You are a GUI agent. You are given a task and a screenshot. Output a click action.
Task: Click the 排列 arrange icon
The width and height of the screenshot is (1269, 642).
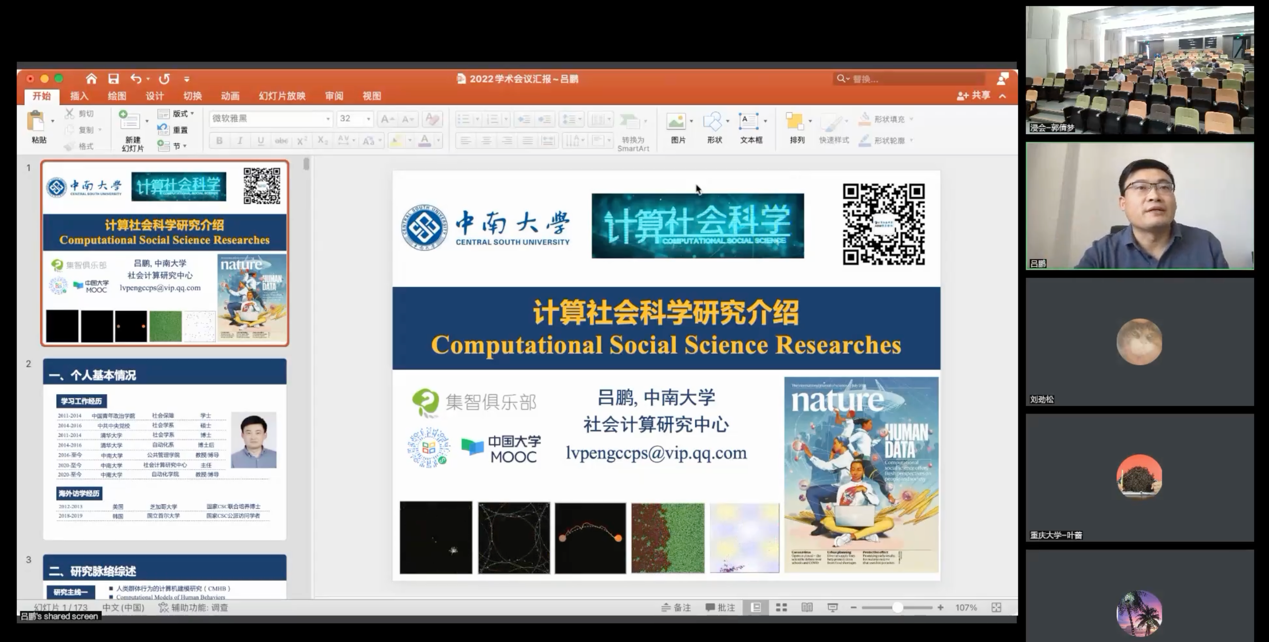pyautogui.click(x=796, y=128)
